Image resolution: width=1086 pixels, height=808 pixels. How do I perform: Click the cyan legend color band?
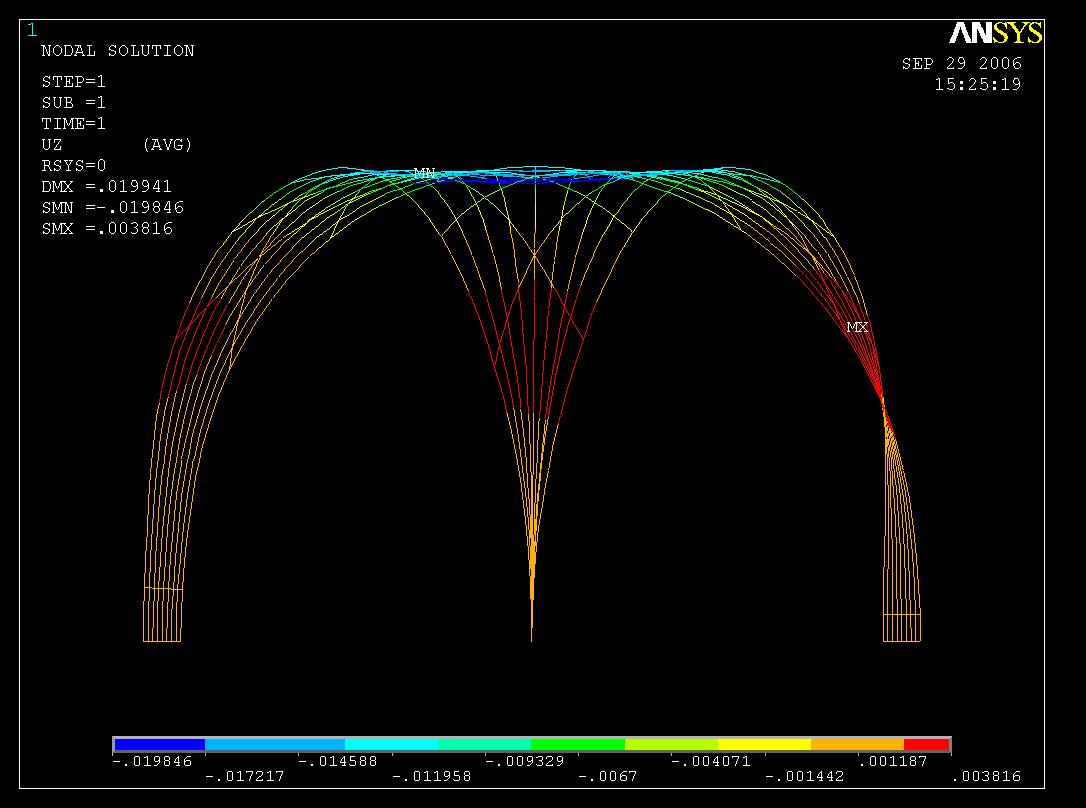pyautogui.click(x=391, y=744)
